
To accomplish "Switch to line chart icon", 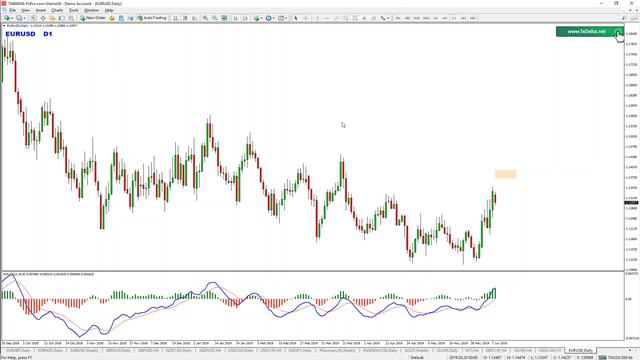I will click(x=194, y=18).
